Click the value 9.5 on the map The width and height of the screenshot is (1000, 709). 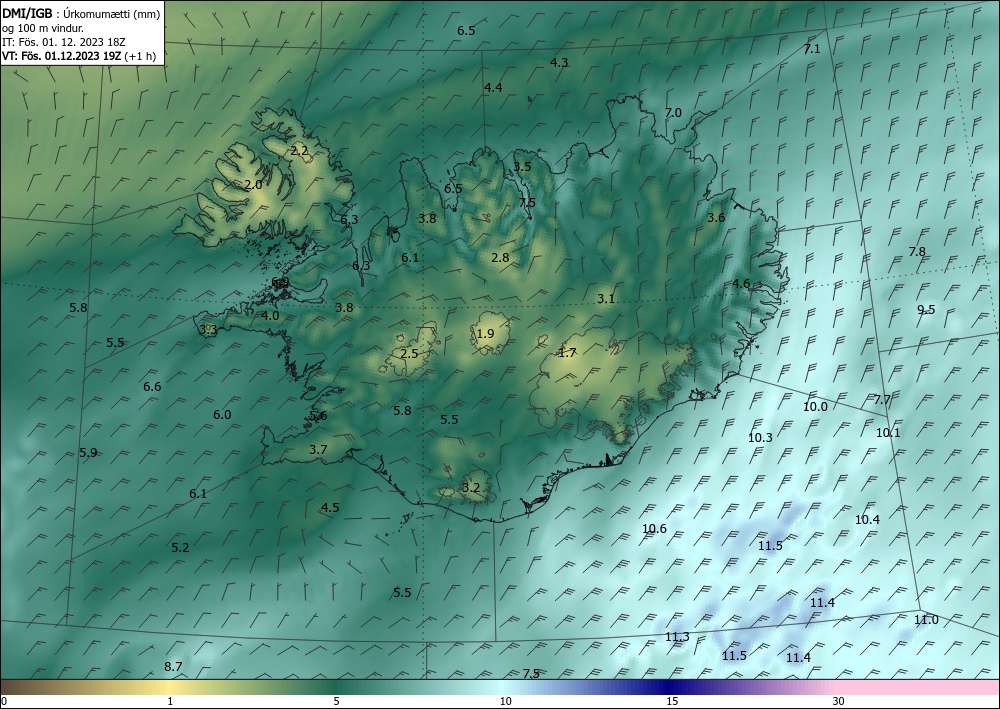pos(926,310)
